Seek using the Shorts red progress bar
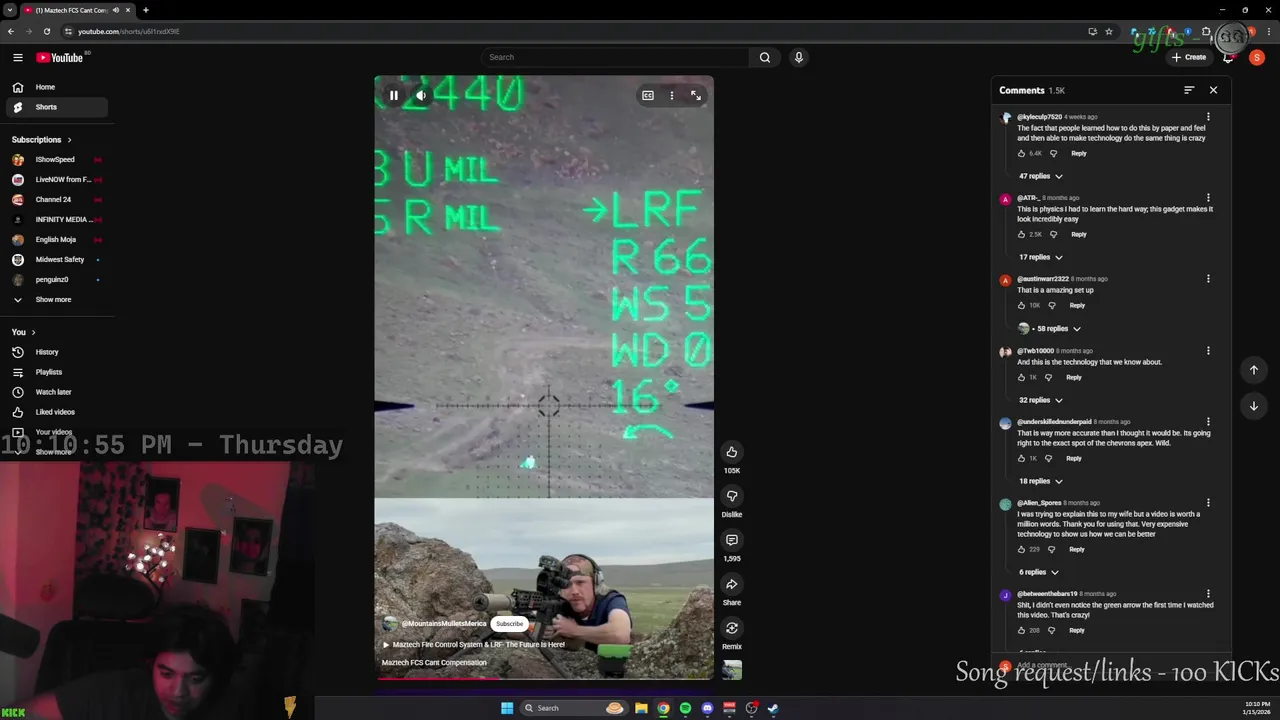 tap(544, 679)
